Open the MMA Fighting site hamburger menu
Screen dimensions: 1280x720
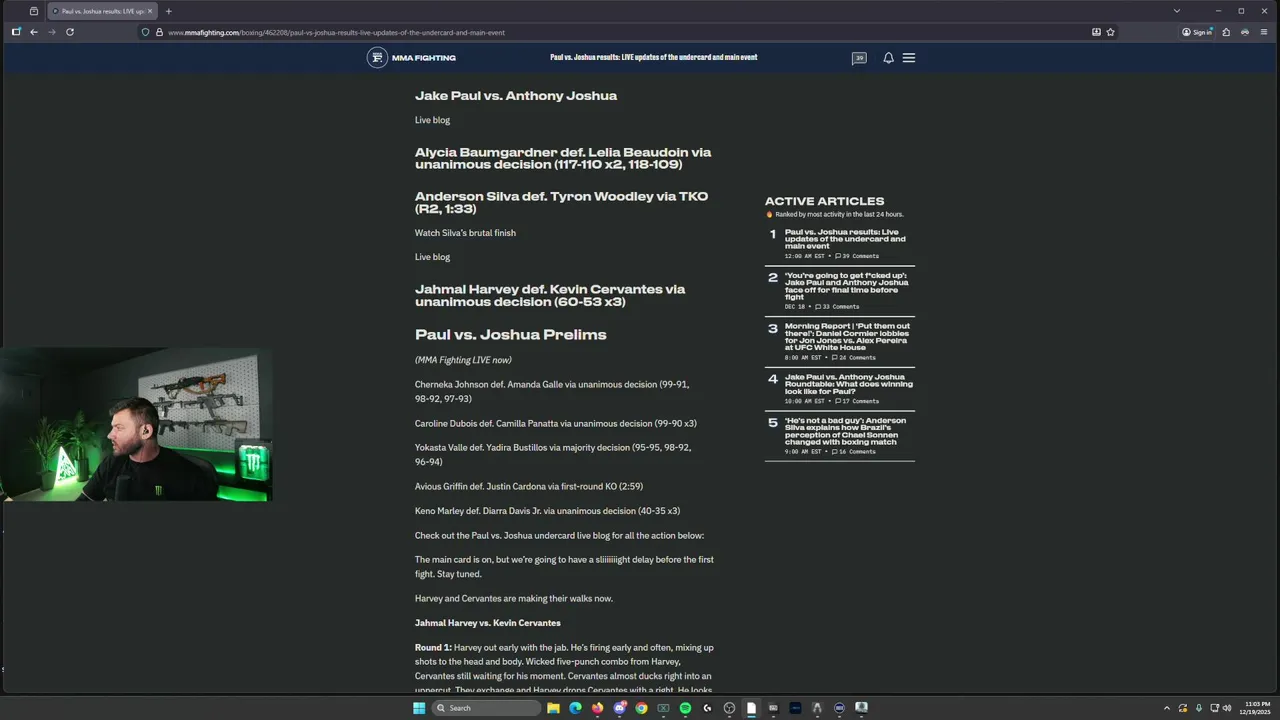909,58
